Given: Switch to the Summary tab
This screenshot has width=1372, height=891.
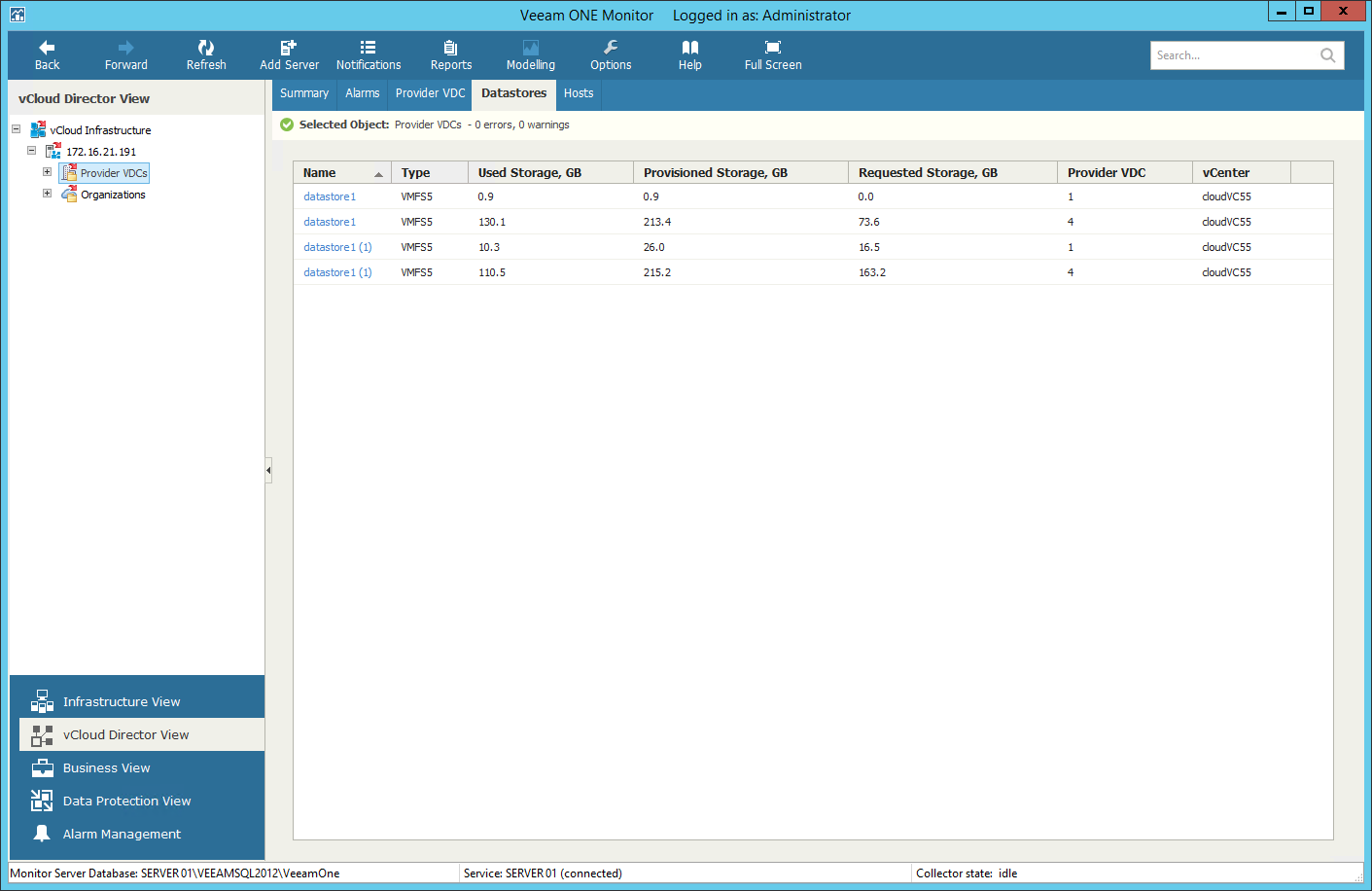Looking at the screenshot, I should click(x=304, y=93).
